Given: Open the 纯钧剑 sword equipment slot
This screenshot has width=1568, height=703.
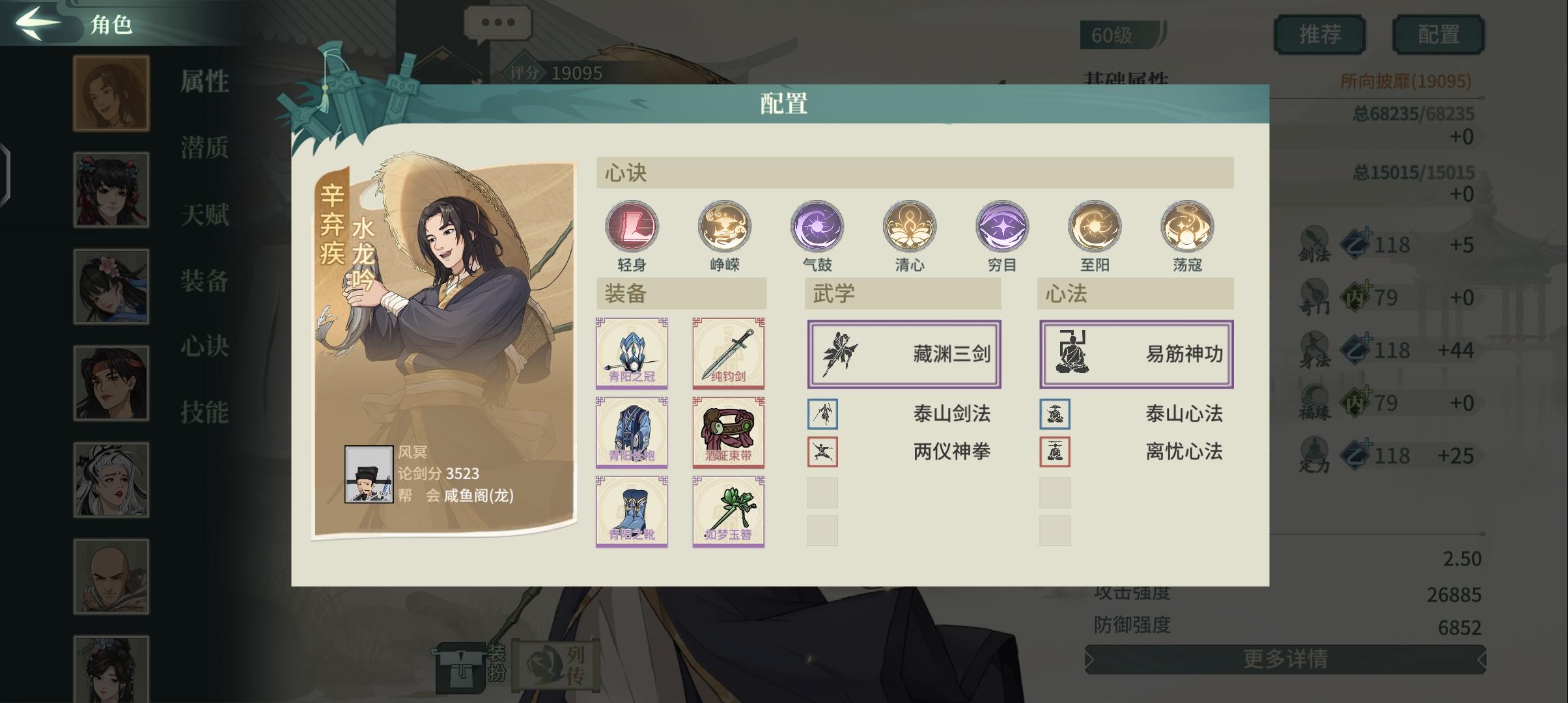Looking at the screenshot, I should pyautogui.click(x=728, y=353).
